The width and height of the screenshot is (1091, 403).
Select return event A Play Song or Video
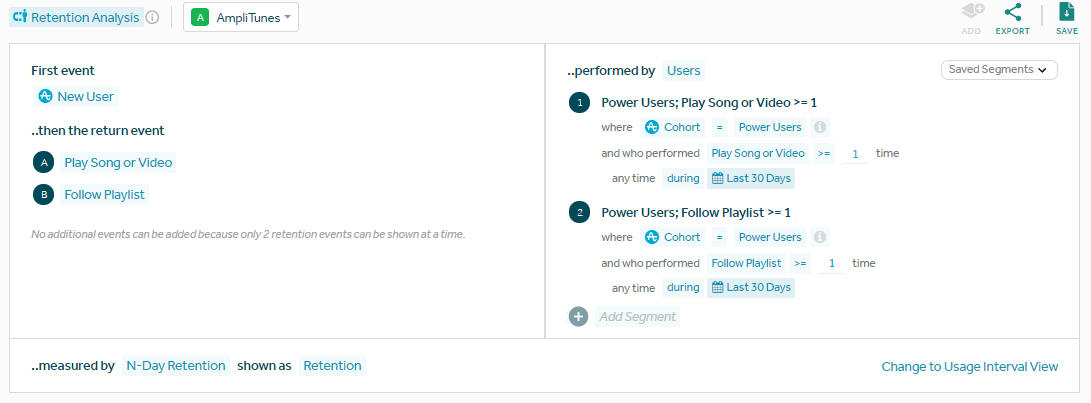(118, 163)
